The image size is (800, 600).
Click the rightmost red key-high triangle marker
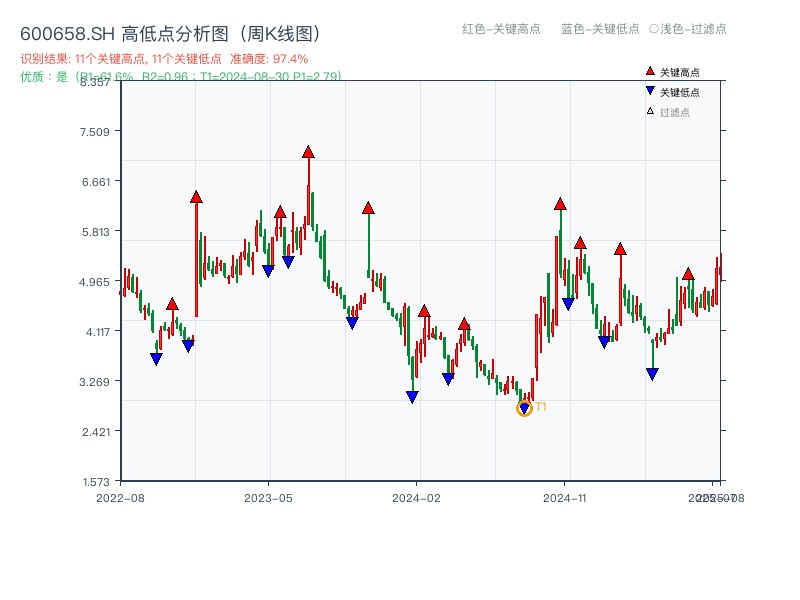(689, 272)
